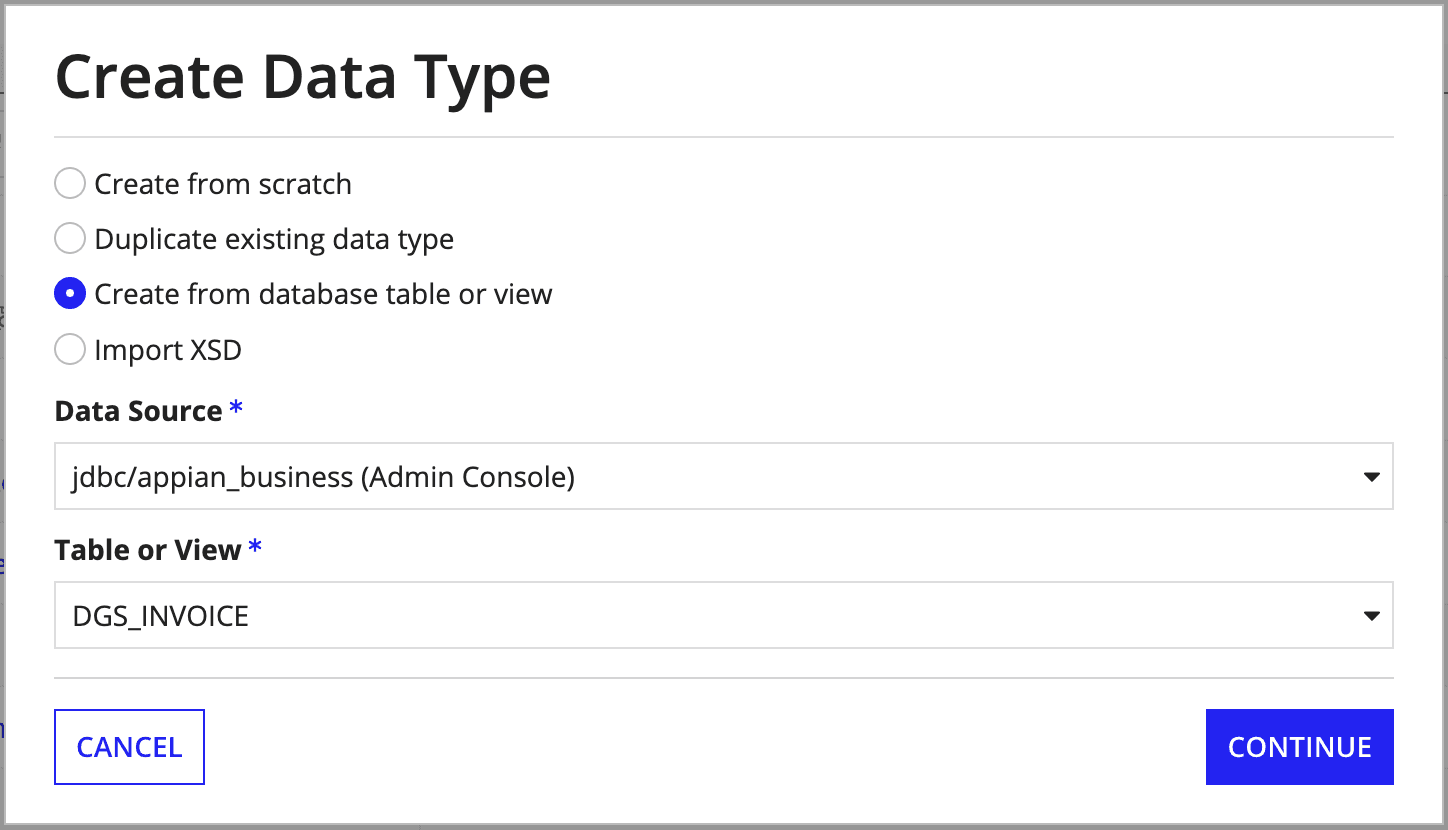The image size is (1448, 830).
Task: Click the CANCEL button
Action: pyautogui.click(x=129, y=747)
